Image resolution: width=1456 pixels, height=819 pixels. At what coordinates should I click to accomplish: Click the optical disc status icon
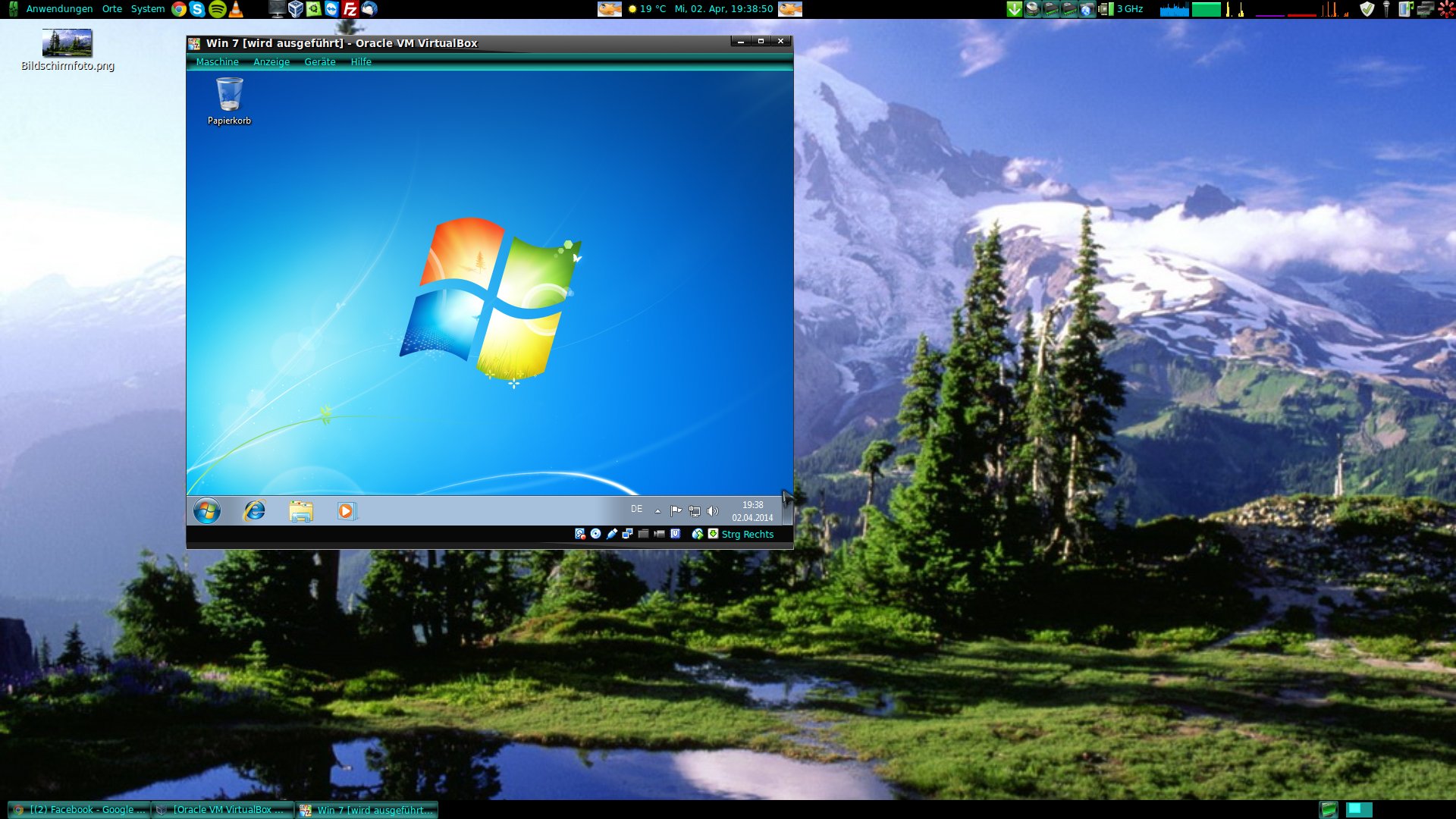pyautogui.click(x=595, y=534)
